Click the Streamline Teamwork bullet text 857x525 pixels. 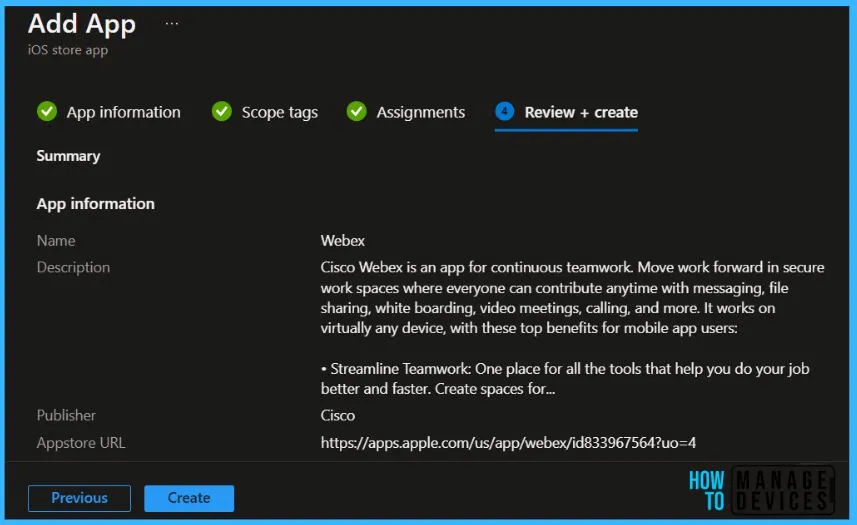tap(565, 379)
